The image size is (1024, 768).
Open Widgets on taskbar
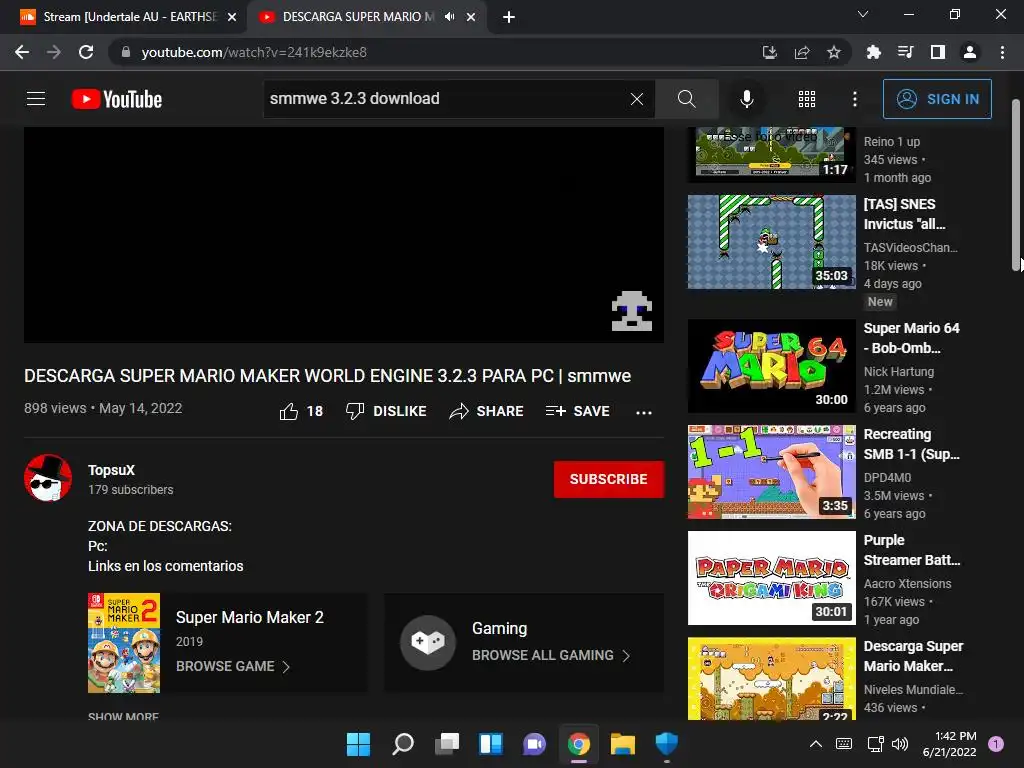490,744
